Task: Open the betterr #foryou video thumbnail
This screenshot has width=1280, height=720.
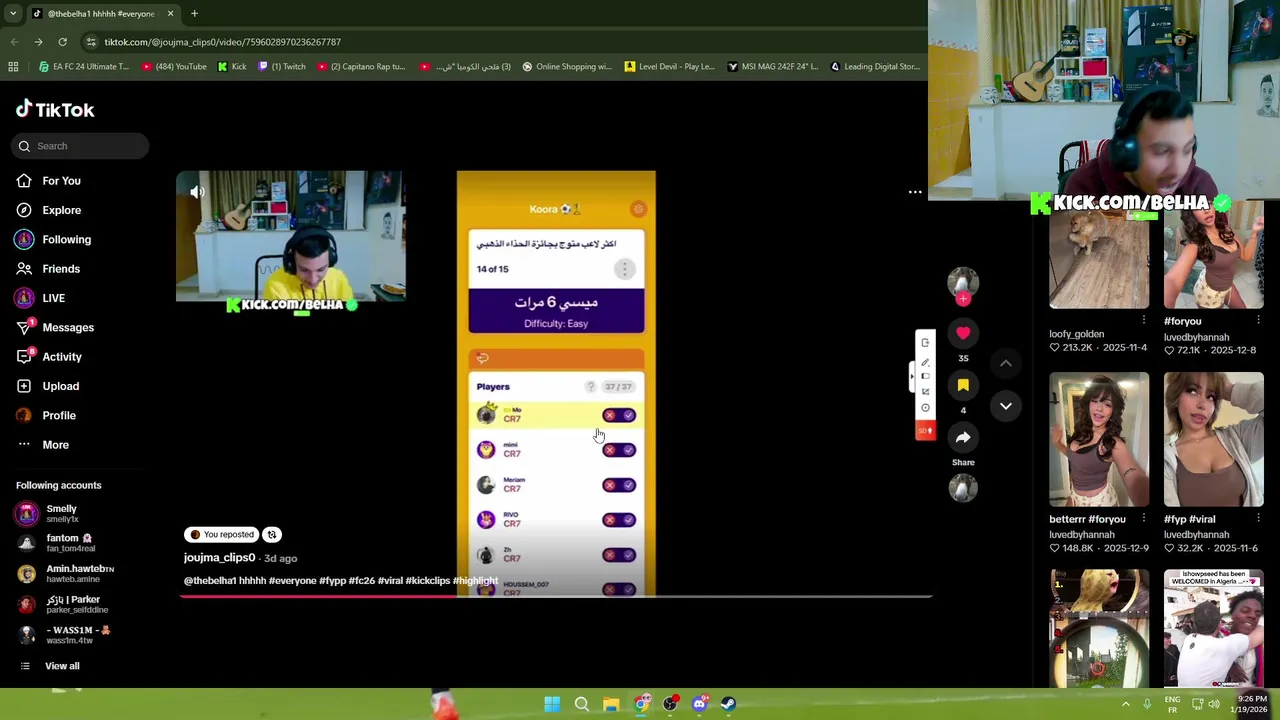Action: 1099,439
